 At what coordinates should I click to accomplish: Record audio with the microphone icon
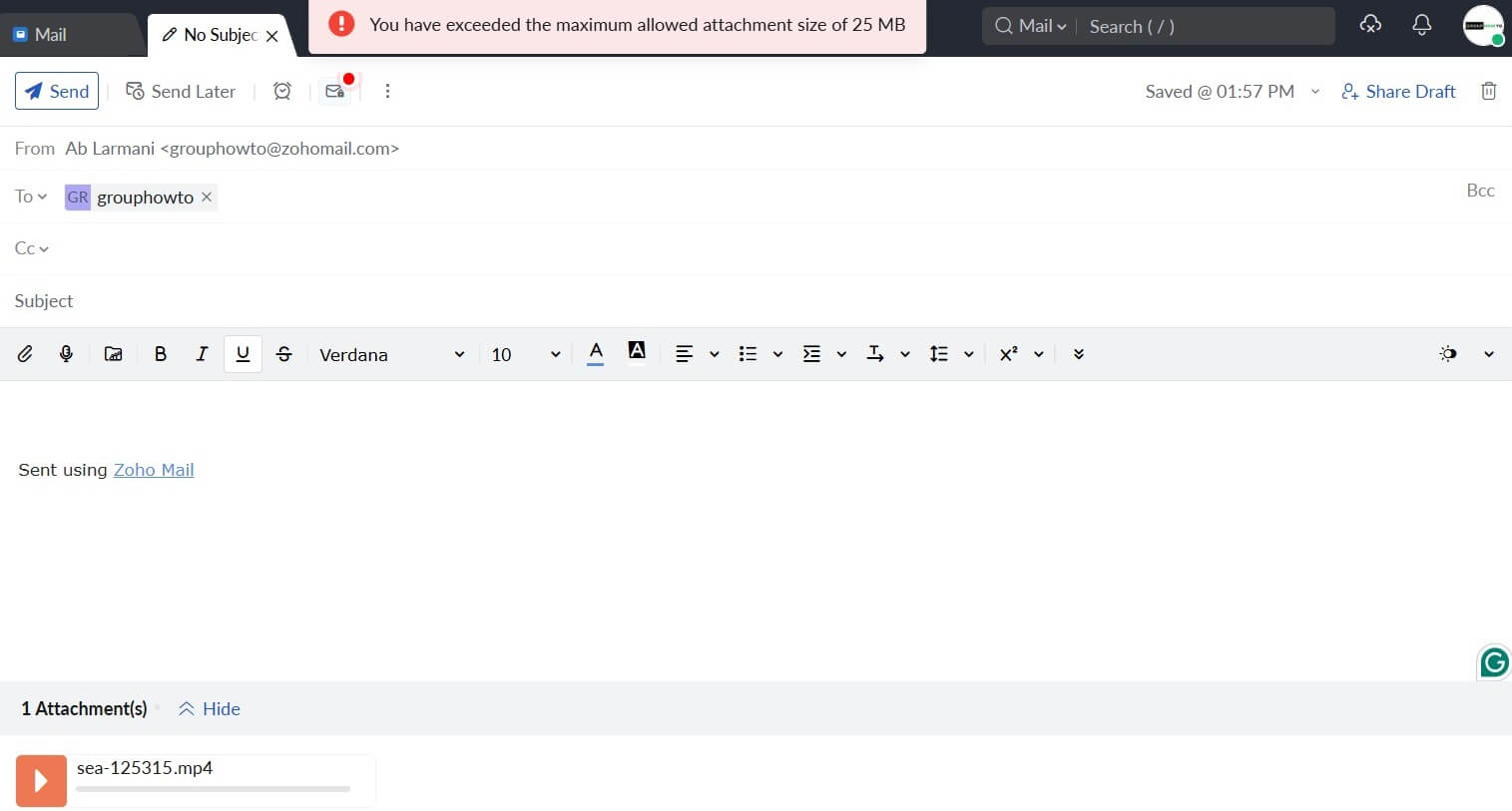pos(66,353)
